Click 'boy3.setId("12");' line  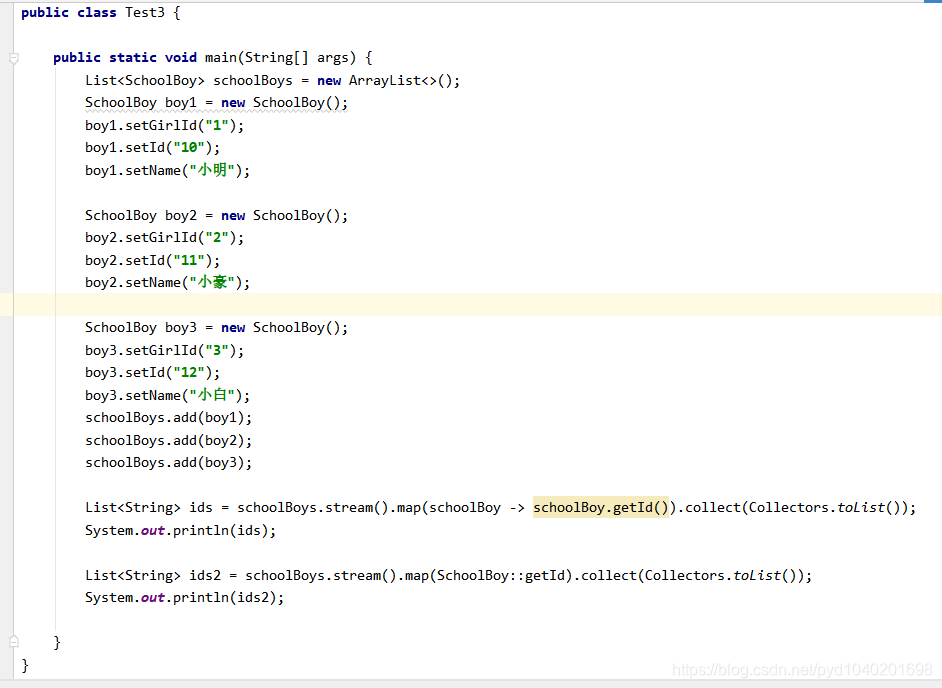tap(153, 373)
